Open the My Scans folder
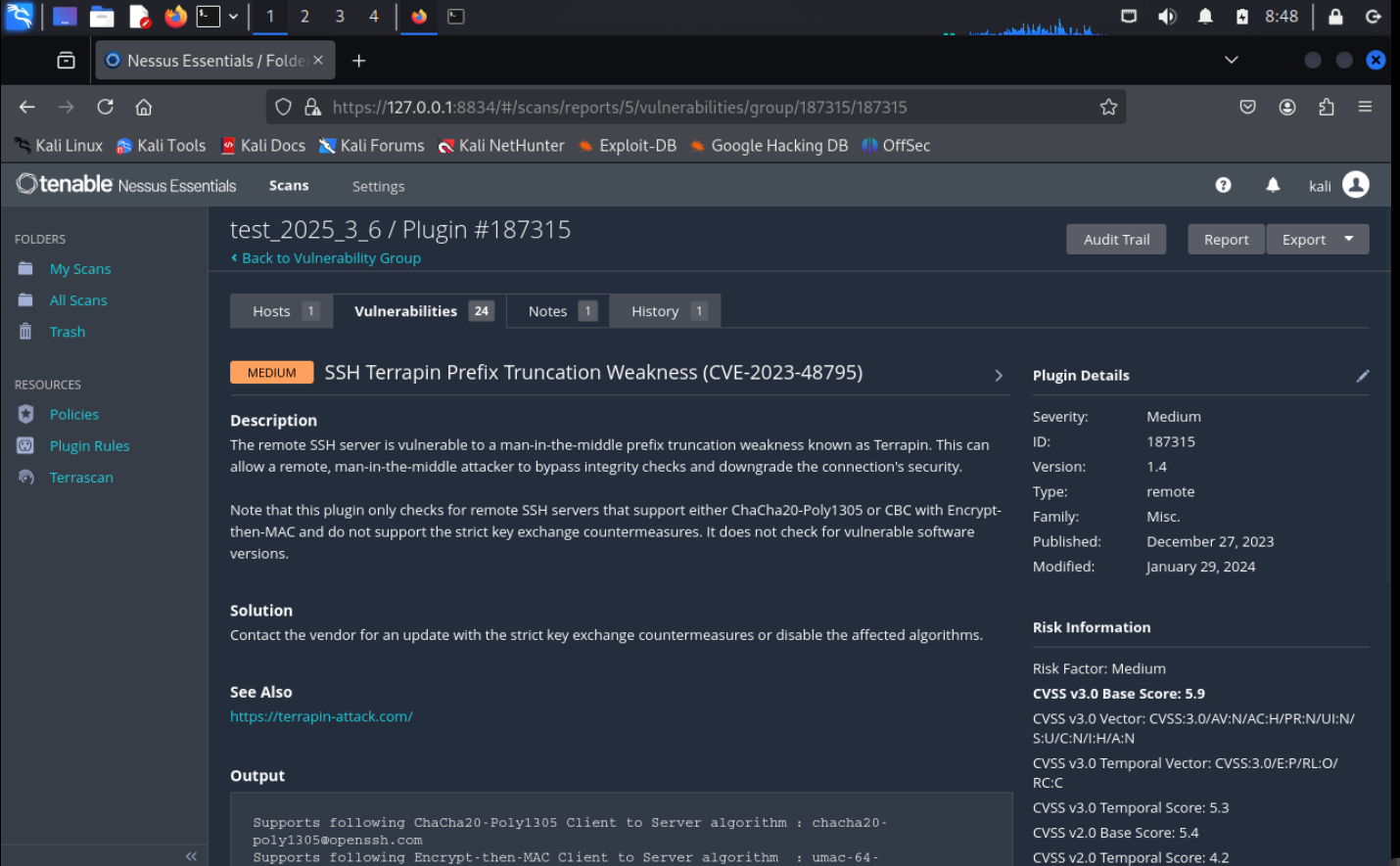 (x=80, y=269)
